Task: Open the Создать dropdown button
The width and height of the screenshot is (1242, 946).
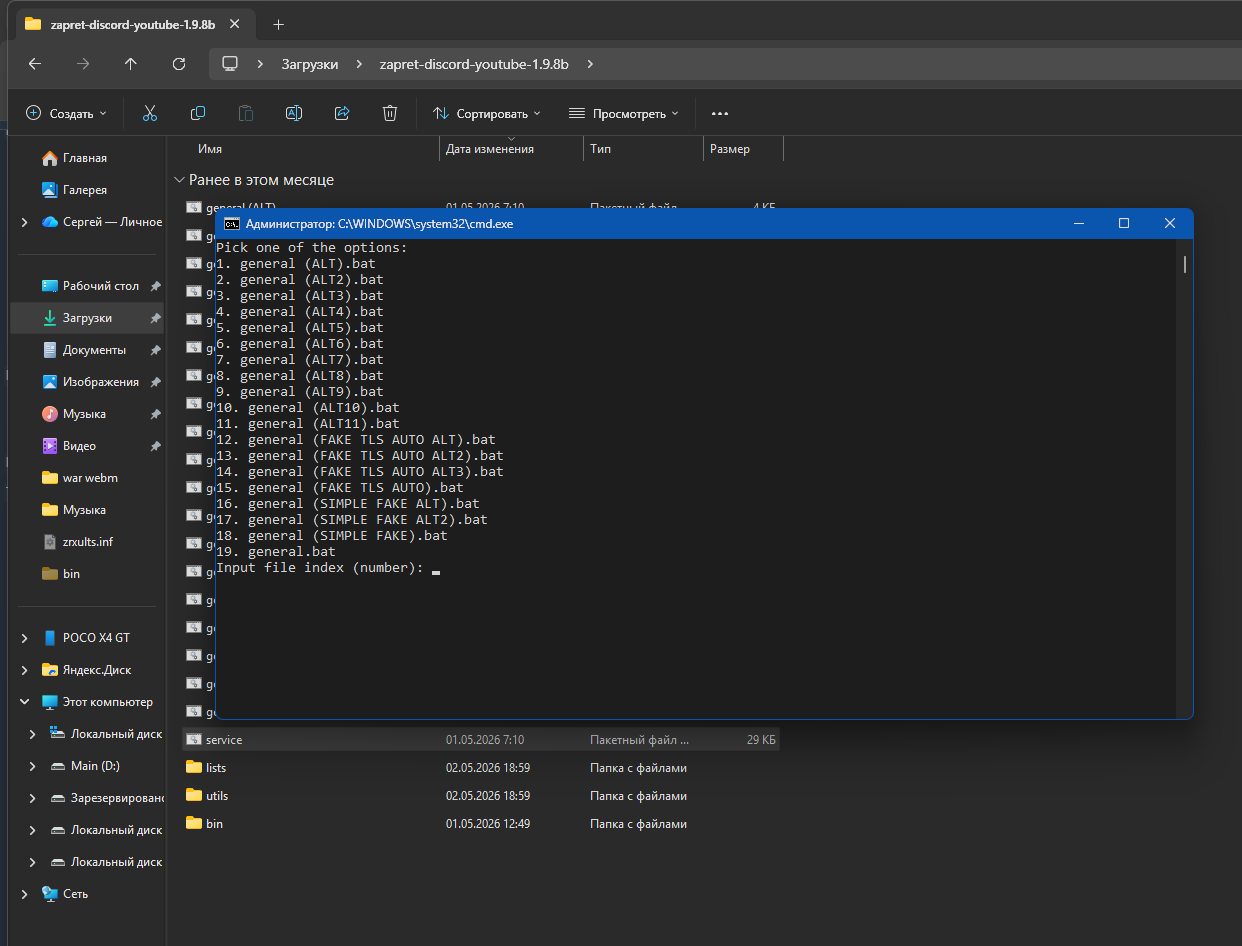Action: coord(66,113)
